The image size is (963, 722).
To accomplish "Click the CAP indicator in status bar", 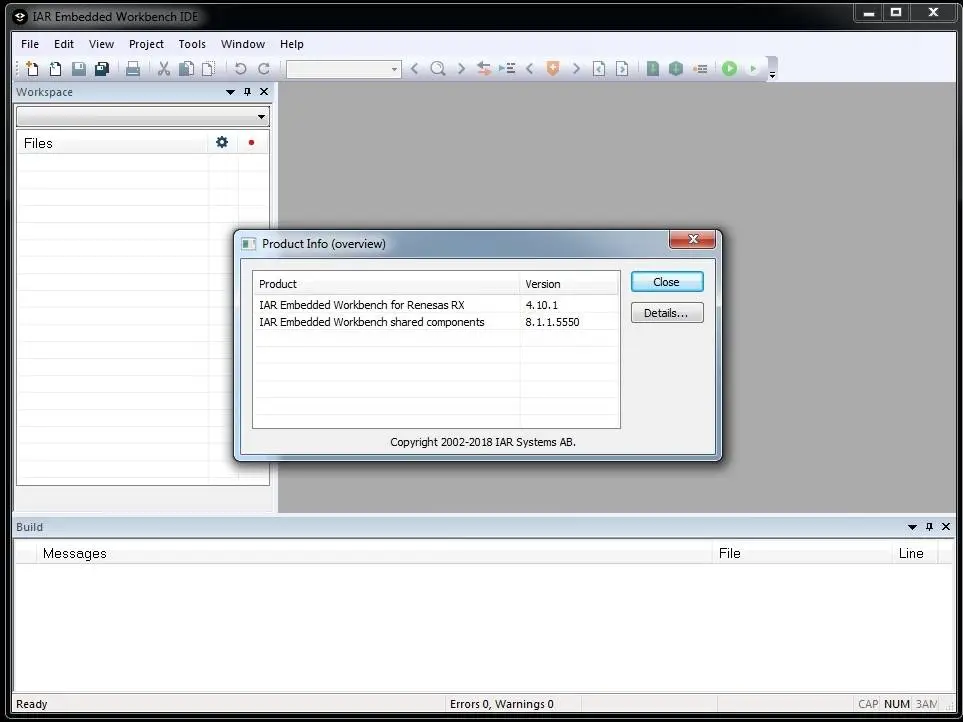I will pos(868,704).
